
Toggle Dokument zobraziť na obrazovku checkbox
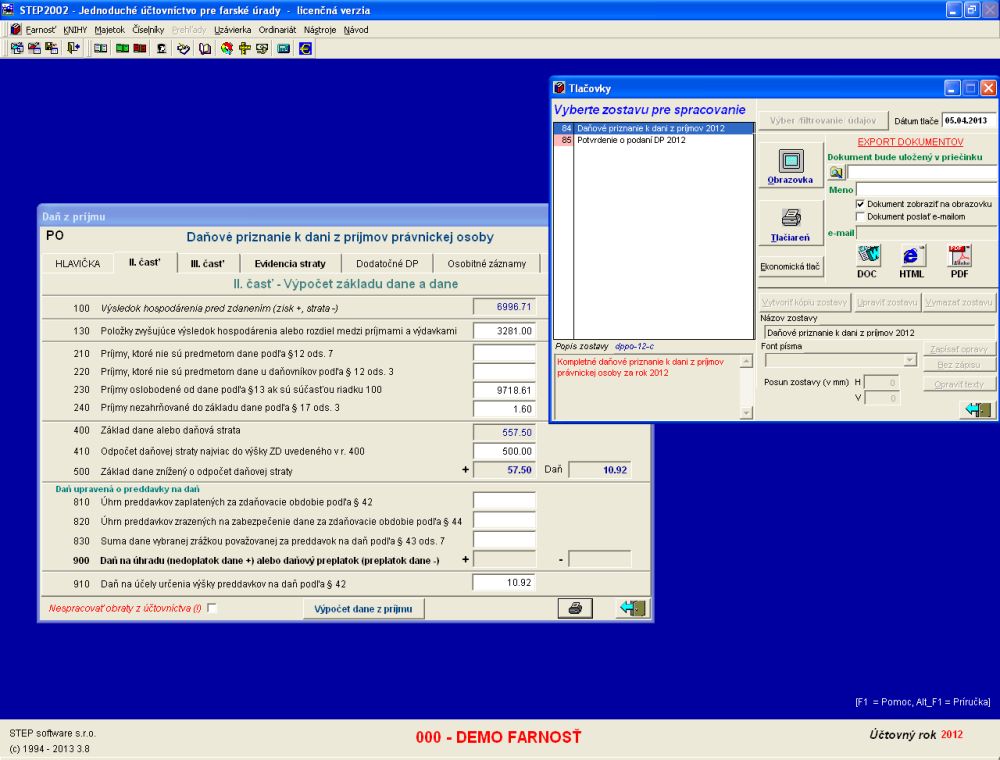click(860, 204)
